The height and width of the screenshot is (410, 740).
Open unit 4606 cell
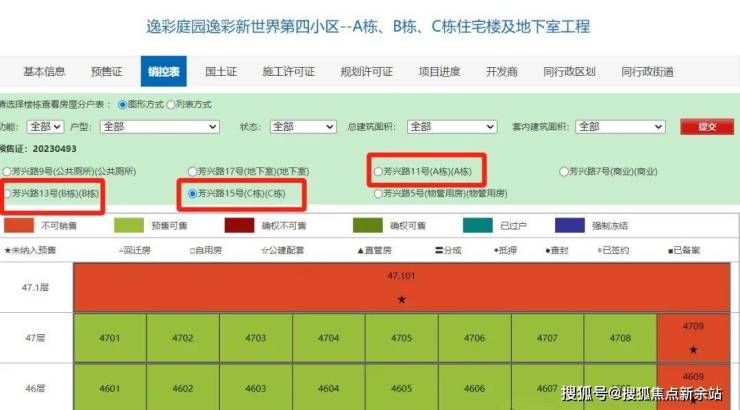click(x=474, y=387)
